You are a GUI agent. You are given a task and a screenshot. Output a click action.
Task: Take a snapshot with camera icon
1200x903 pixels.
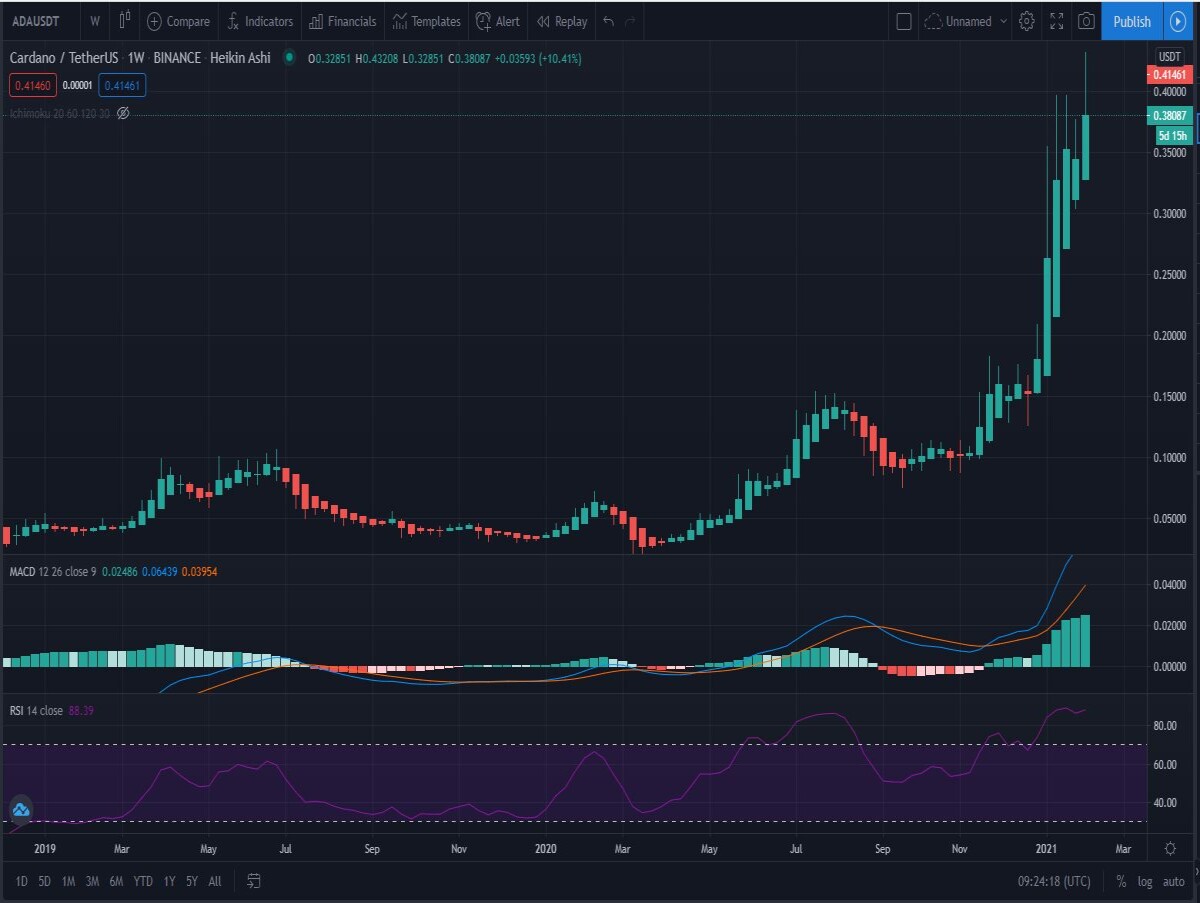[x=1085, y=20]
